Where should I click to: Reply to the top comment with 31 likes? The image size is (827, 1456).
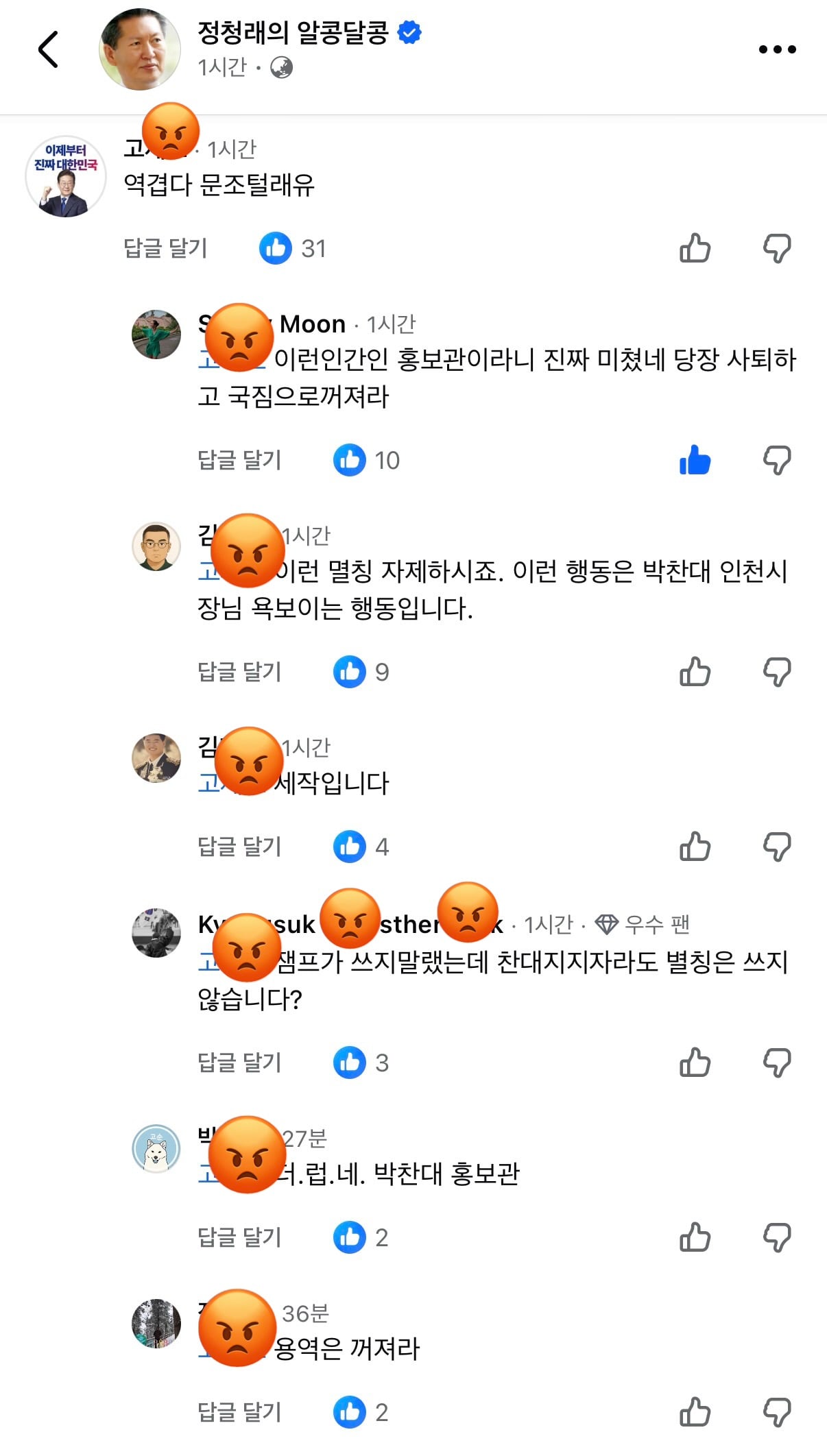(165, 248)
